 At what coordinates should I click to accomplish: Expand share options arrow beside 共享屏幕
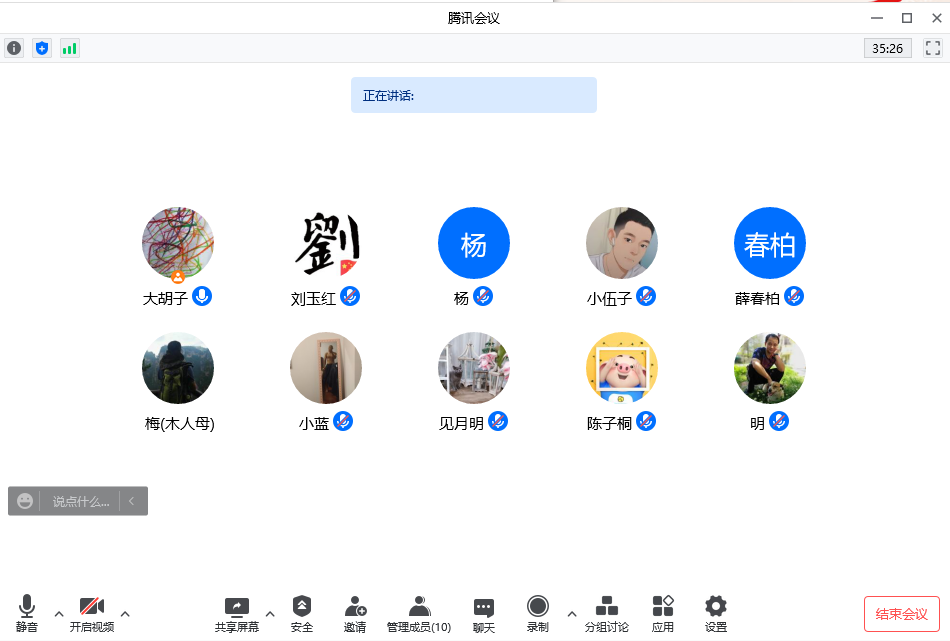[270, 613]
